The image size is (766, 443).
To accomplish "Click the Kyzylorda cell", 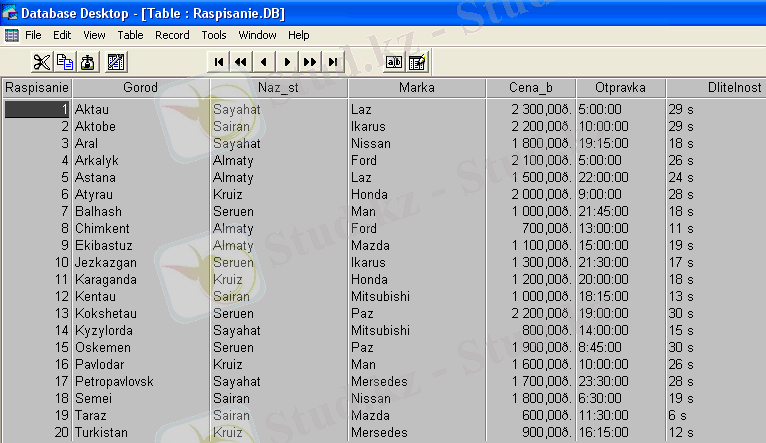I will click(x=141, y=331).
